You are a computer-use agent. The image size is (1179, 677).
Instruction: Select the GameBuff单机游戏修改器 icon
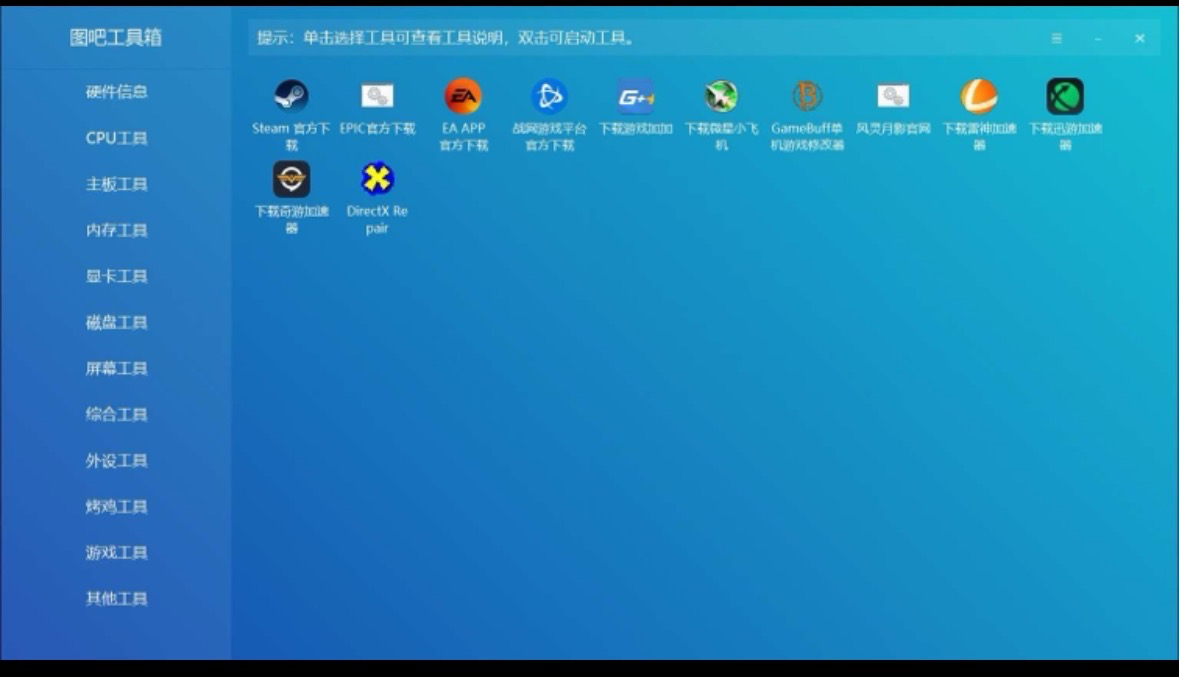click(x=807, y=97)
